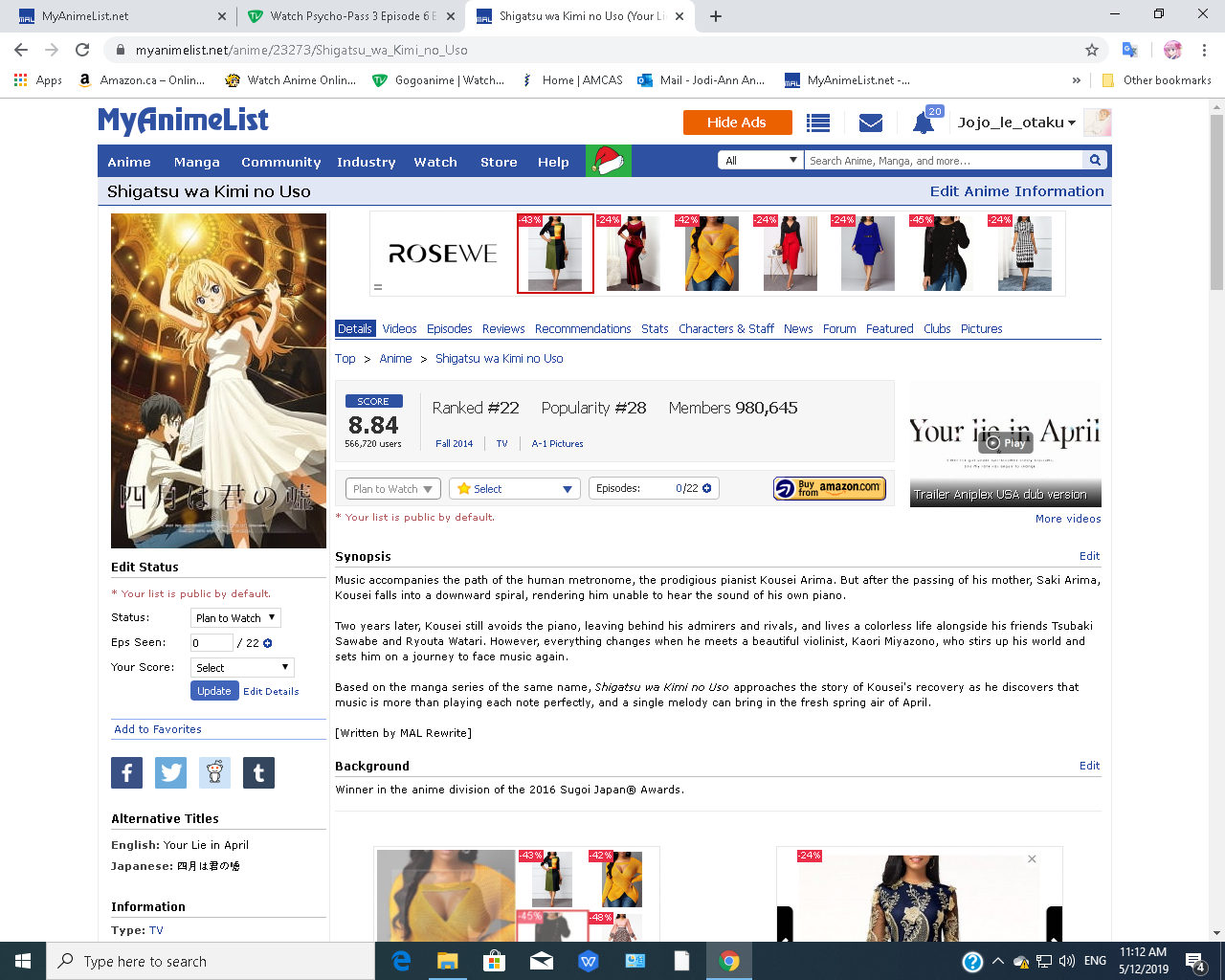Share on Reddit

pos(214,772)
